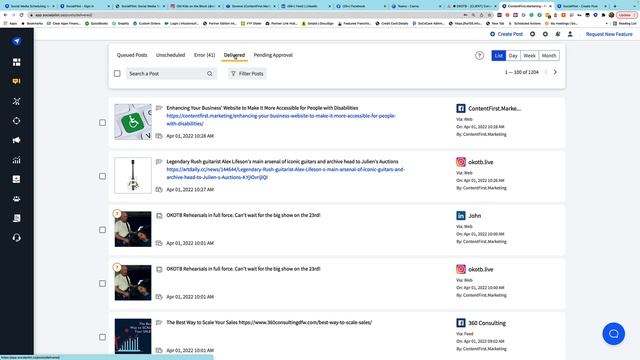Open the Delivered tab
Image resolution: width=640 pixels, height=360 pixels.
234,55
